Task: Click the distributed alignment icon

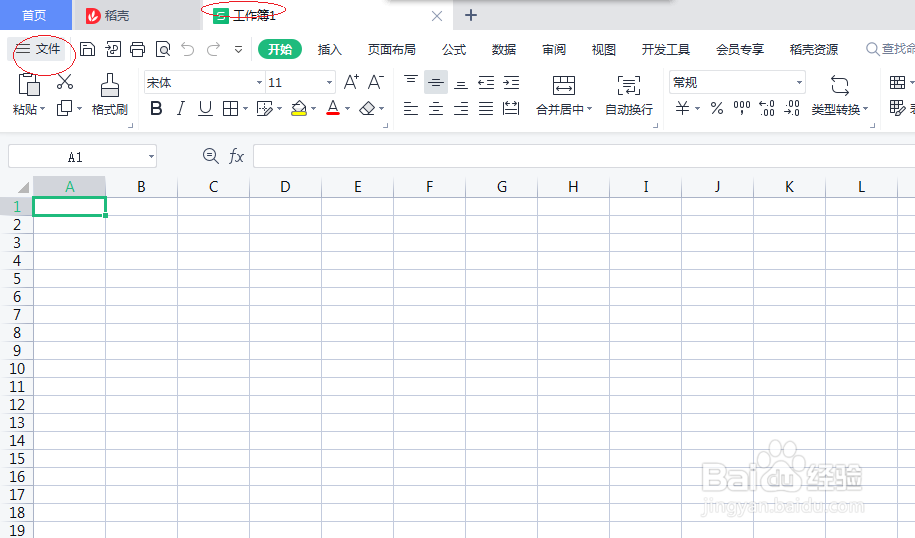Action: point(511,109)
